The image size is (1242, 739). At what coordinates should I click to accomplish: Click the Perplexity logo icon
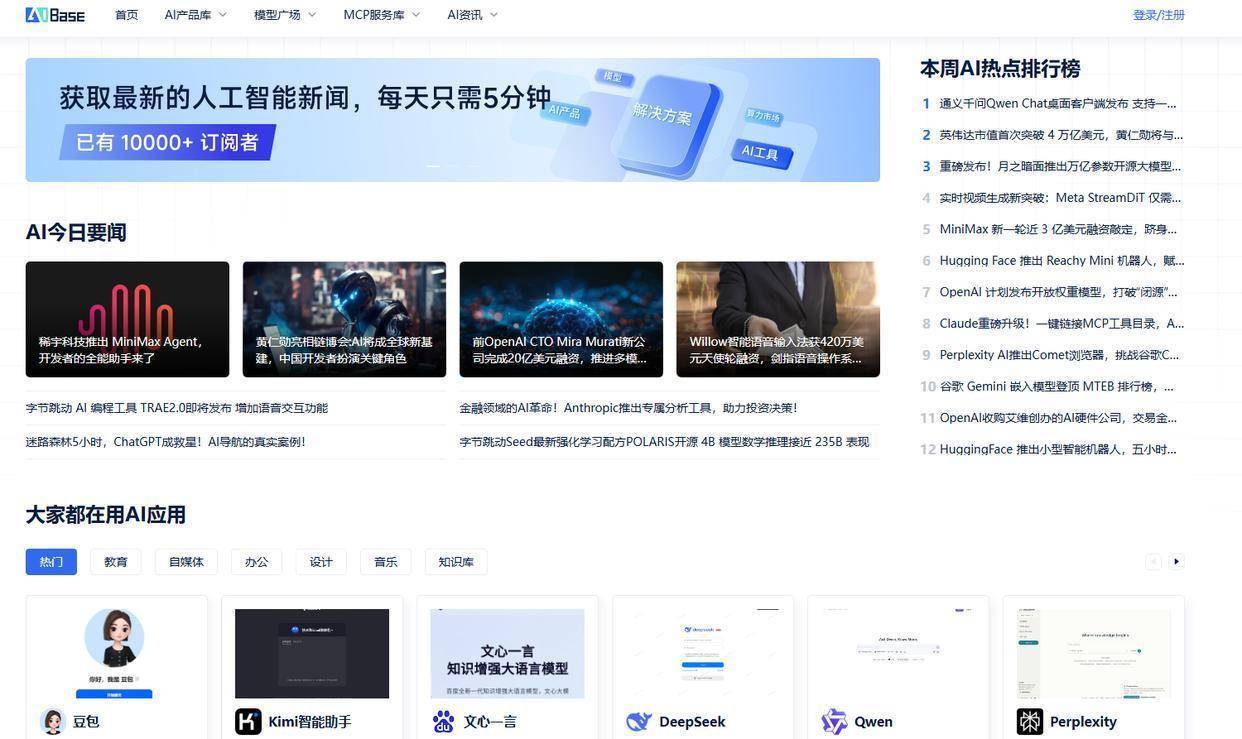click(x=1030, y=721)
